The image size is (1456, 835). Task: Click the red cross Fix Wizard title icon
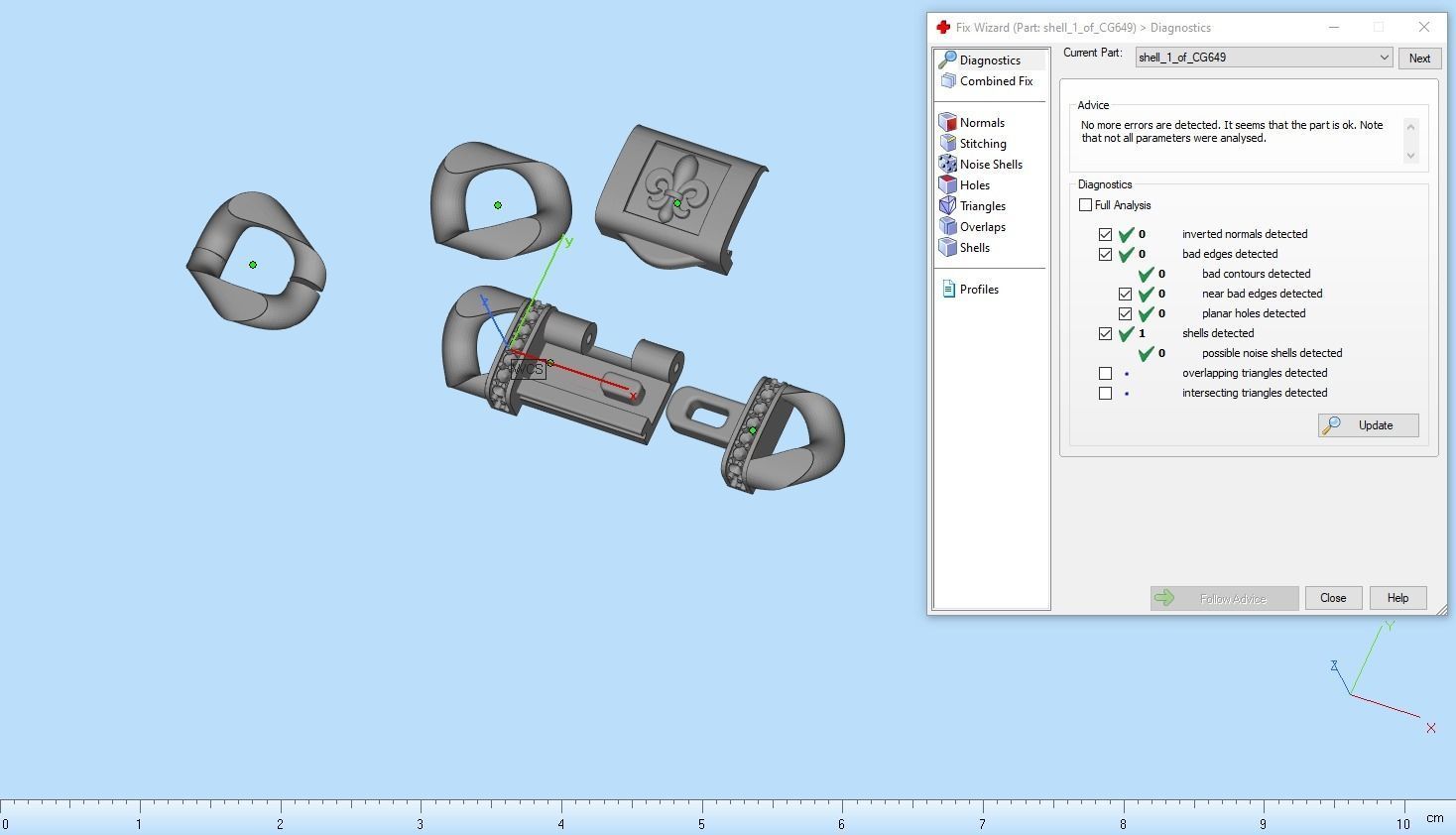tap(943, 28)
